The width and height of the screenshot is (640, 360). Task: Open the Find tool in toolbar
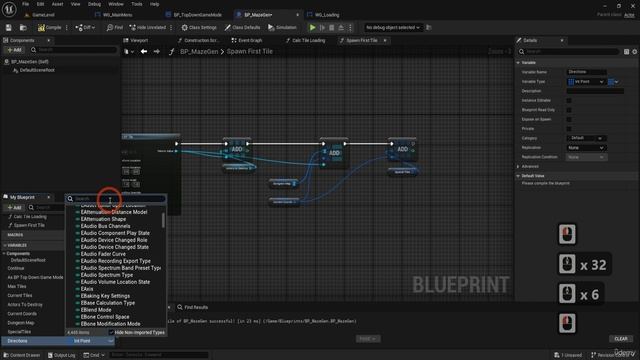pos(115,27)
